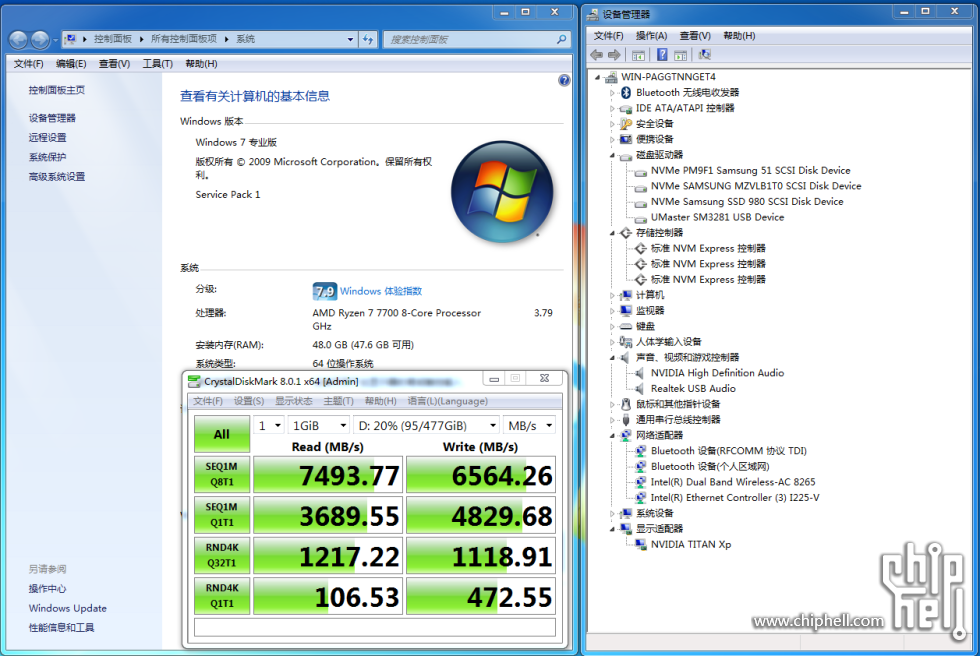
Task: Open the MB/s unit dropdown
Action: [529, 425]
